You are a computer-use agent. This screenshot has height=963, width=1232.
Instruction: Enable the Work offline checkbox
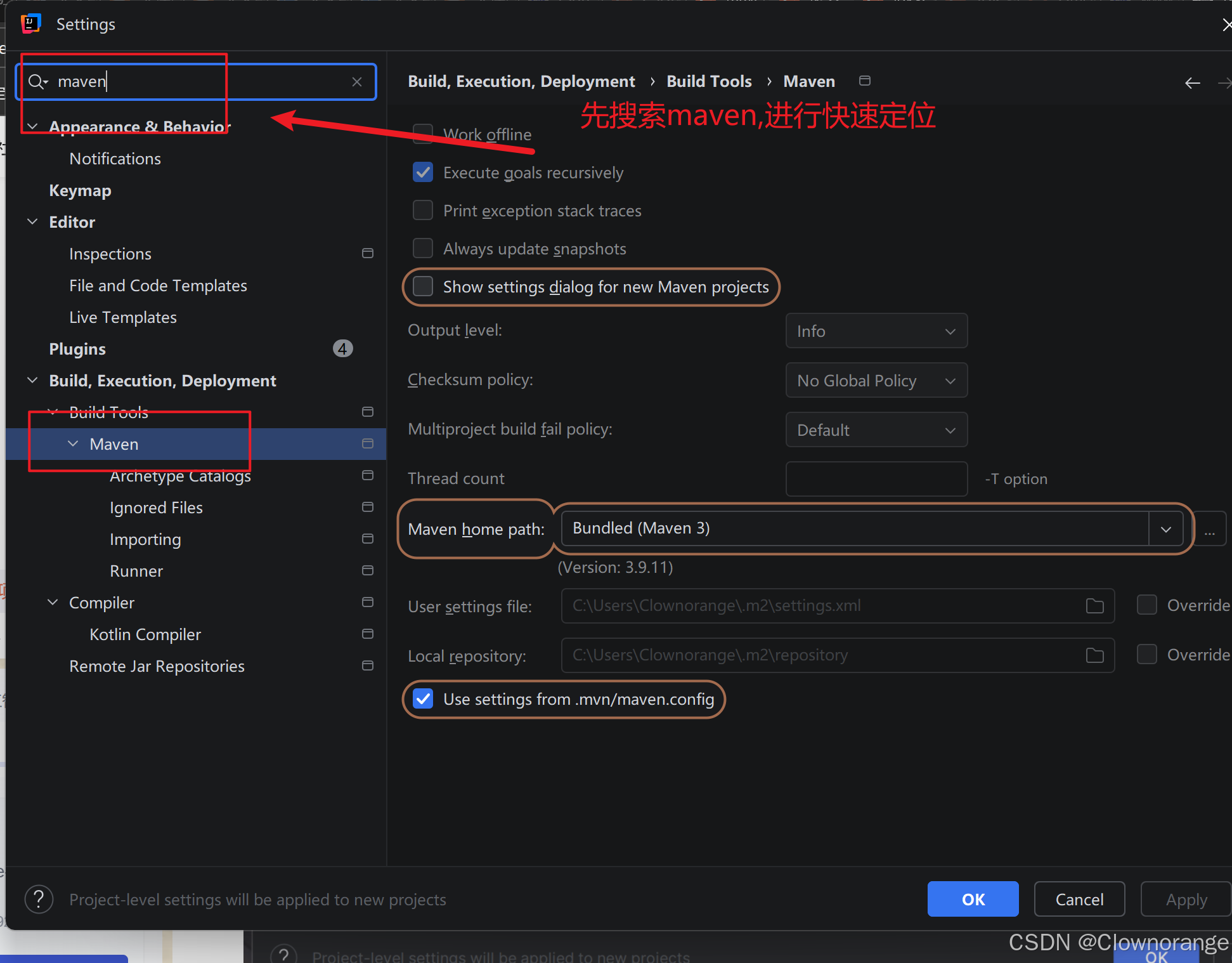pyautogui.click(x=423, y=134)
